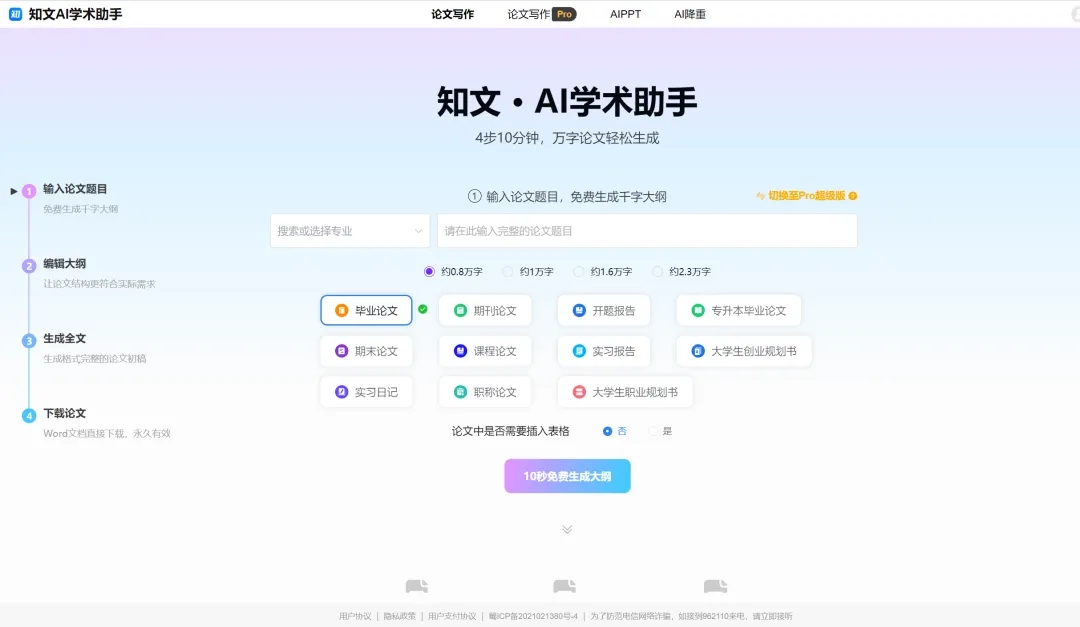Click the blue 开题报告 icon
1080x627 pixels.
(579, 311)
